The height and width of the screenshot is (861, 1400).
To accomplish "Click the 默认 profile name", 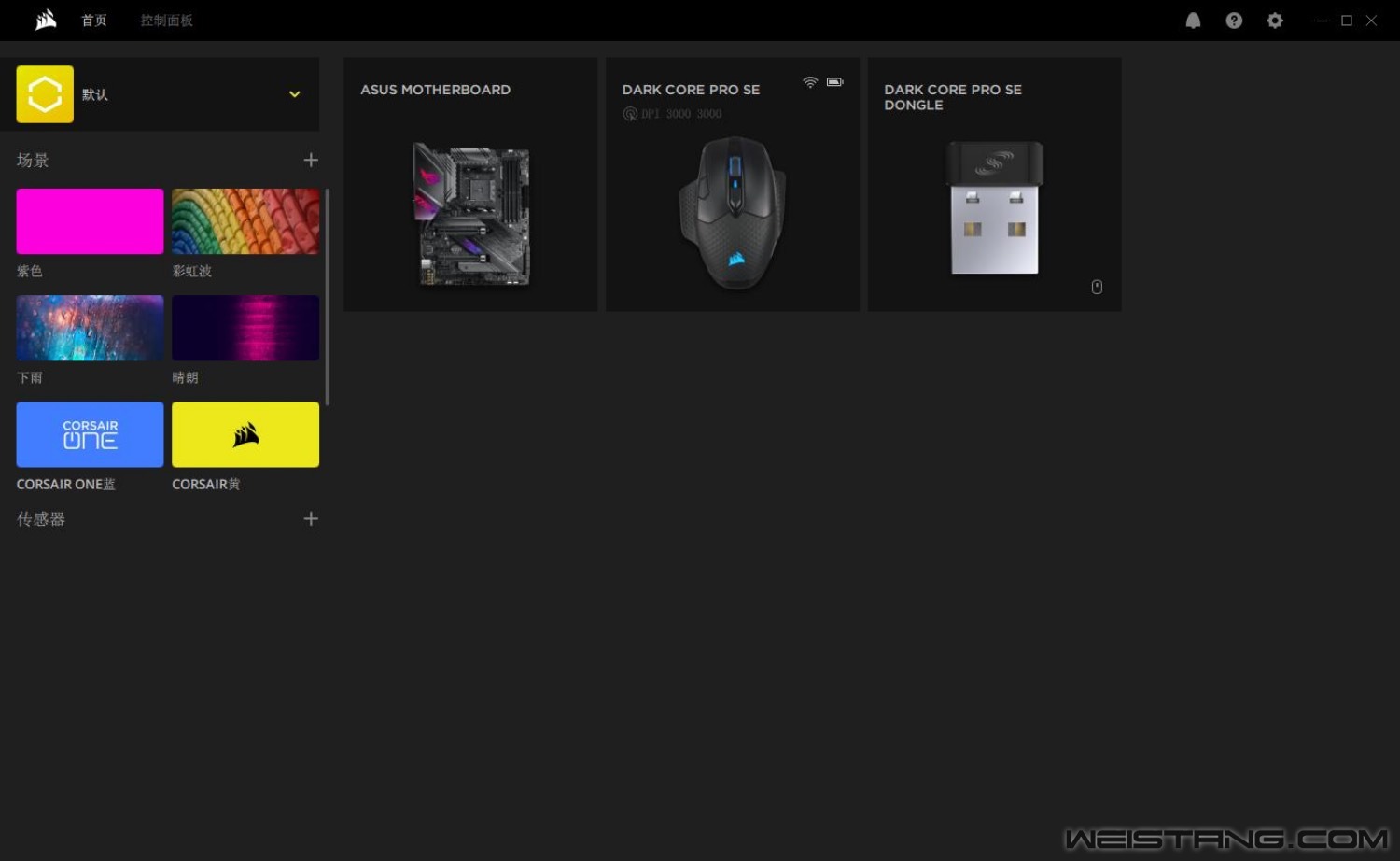I will click(x=95, y=94).
